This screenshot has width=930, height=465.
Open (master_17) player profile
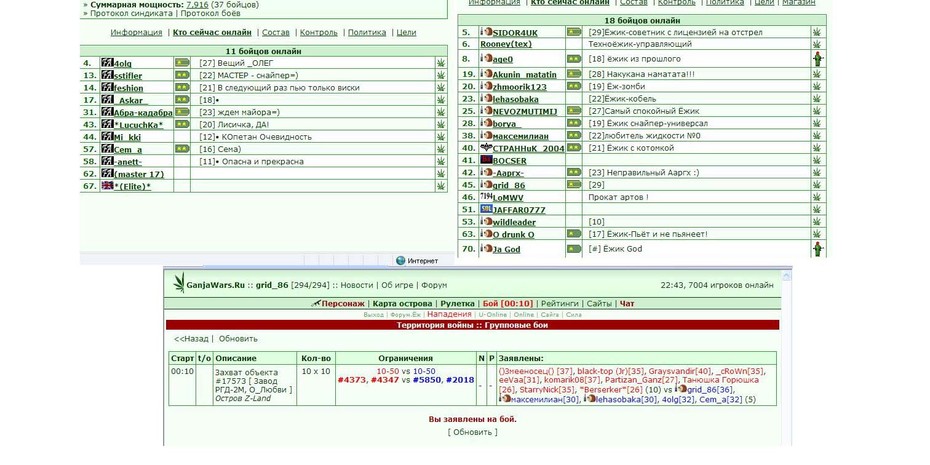tap(138, 174)
